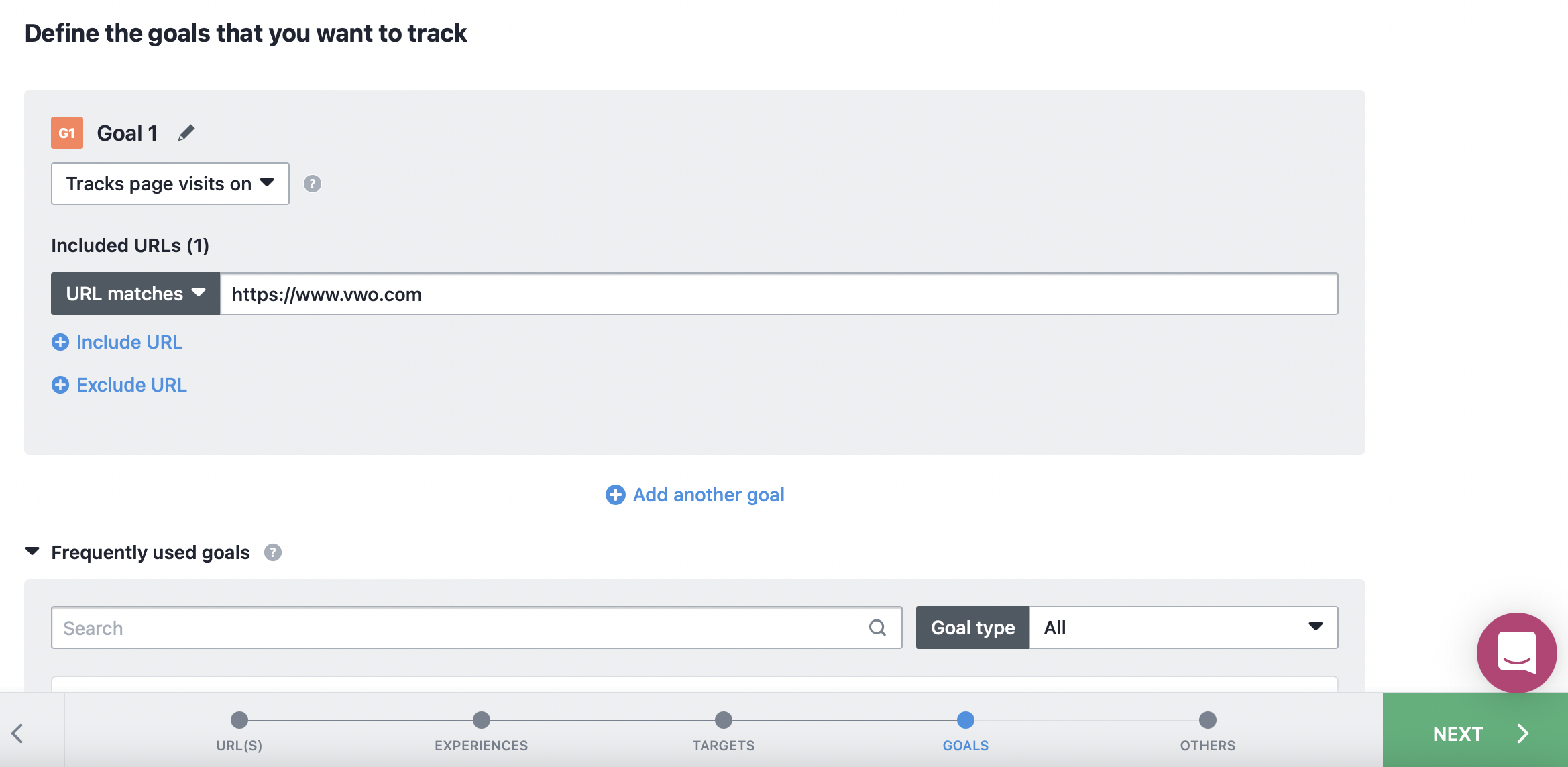
Task: Click help icon beside Tracks page visits
Action: pos(312,184)
